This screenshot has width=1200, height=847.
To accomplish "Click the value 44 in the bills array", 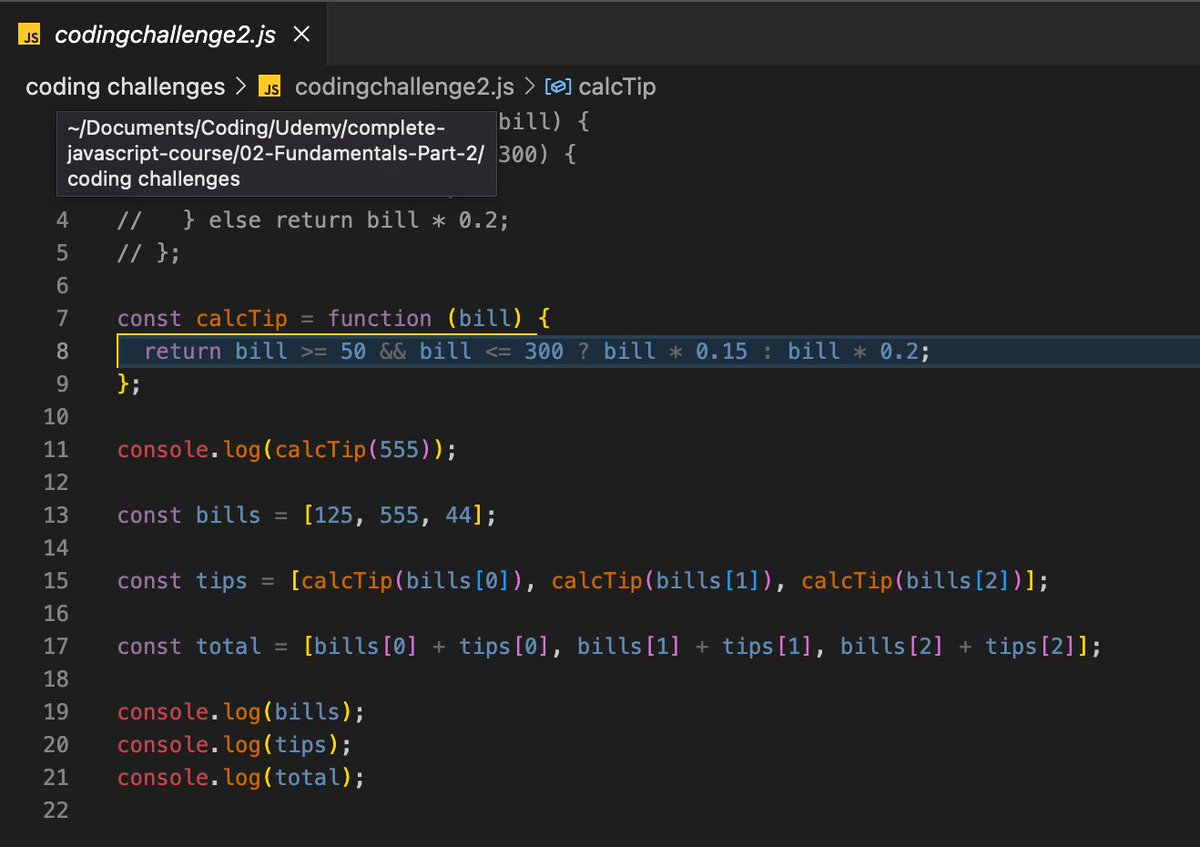I will click(x=459, y=515).
